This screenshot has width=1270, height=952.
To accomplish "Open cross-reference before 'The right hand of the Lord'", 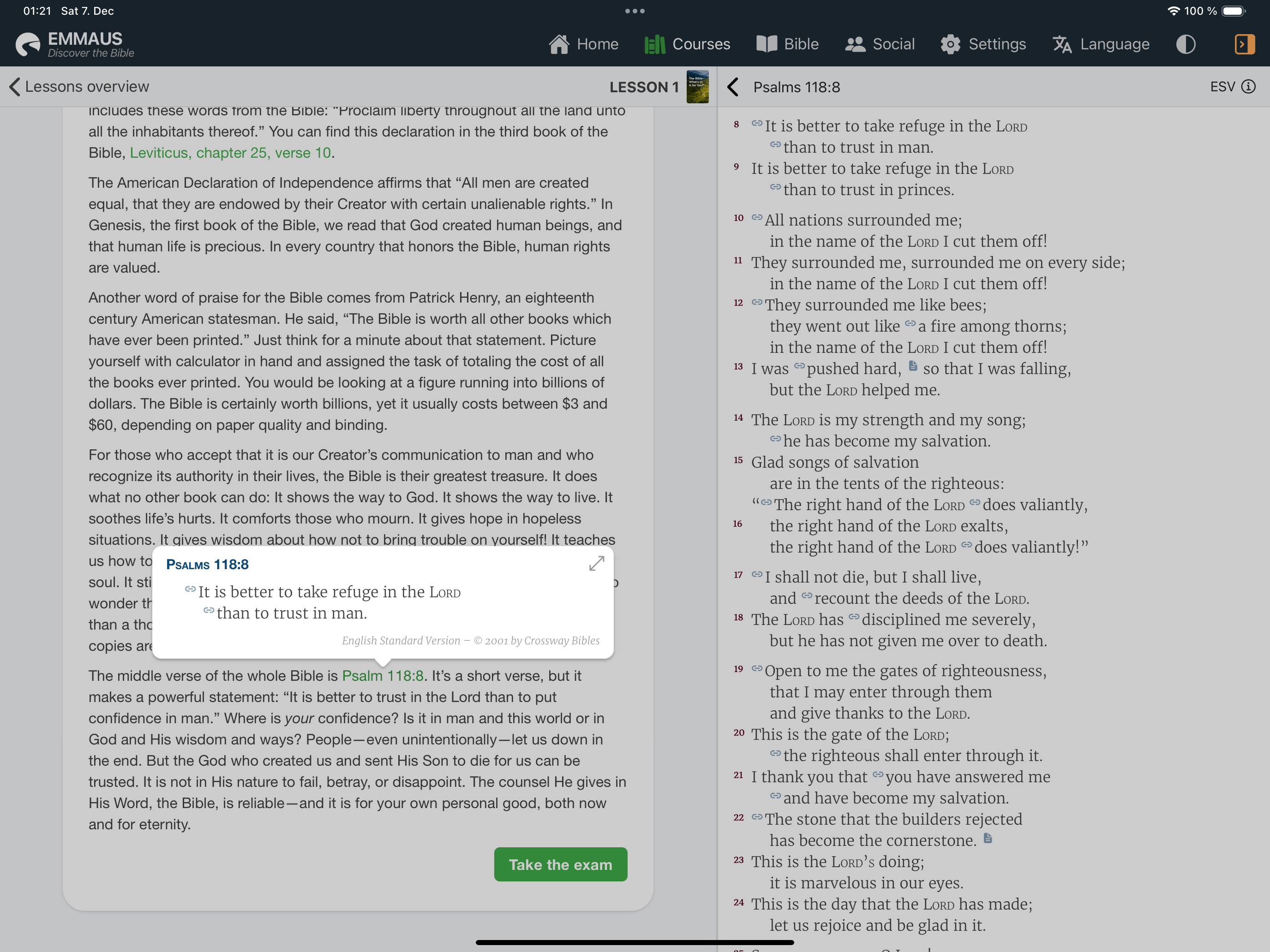I will [x=767, y=502].
